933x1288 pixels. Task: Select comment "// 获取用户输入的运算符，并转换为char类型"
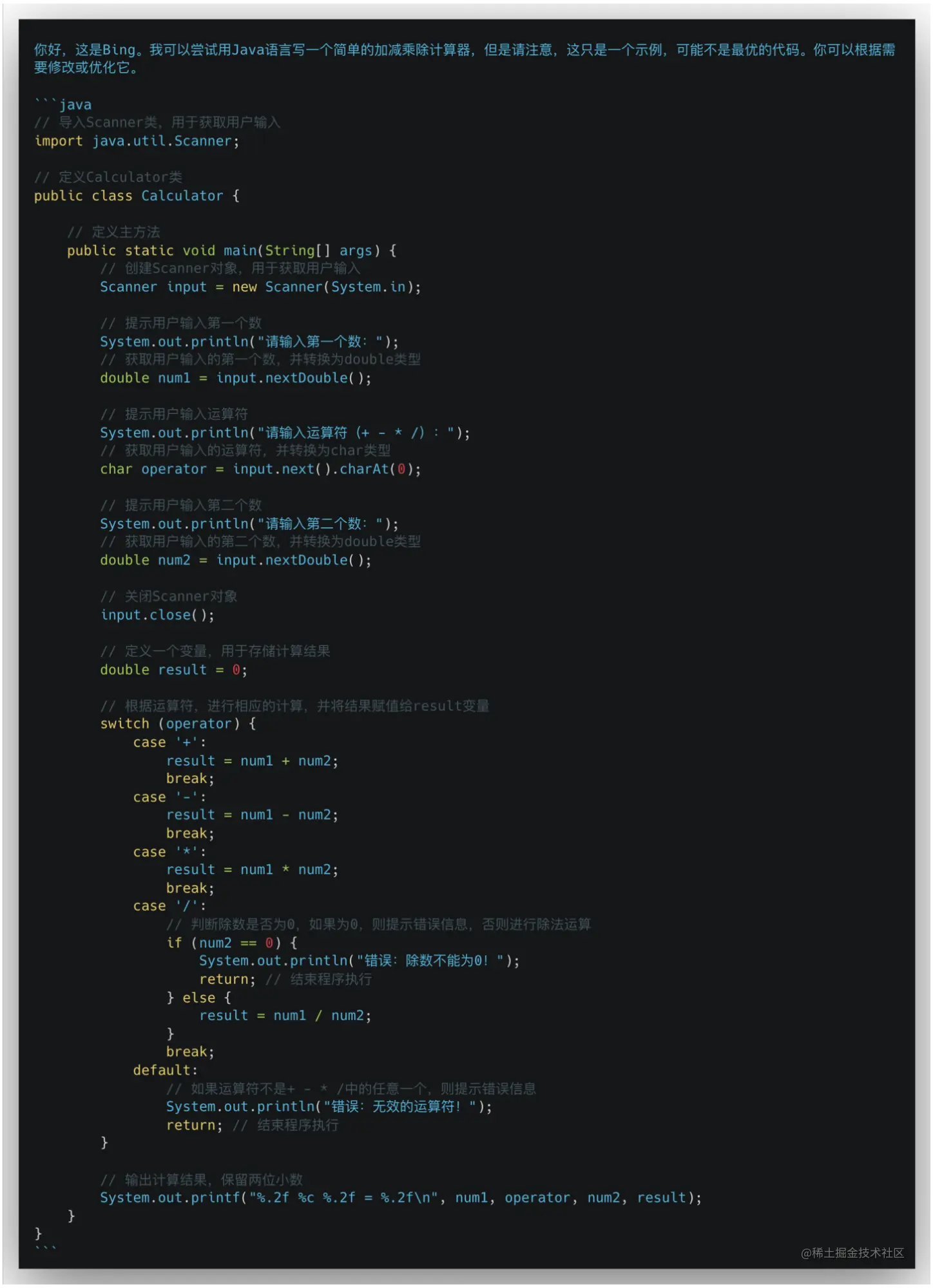click(245, 450)
